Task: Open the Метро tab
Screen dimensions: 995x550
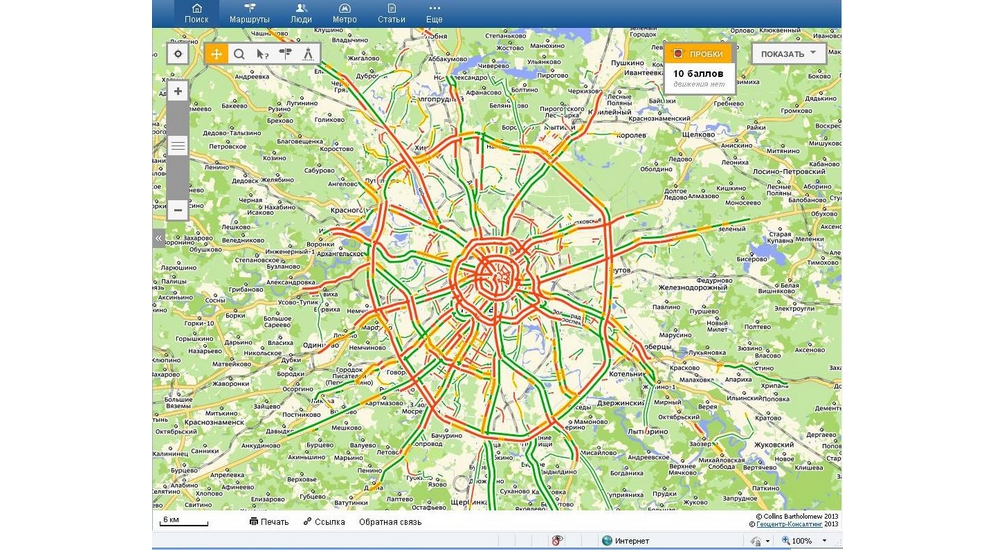Action: click(x=344, y=13)
